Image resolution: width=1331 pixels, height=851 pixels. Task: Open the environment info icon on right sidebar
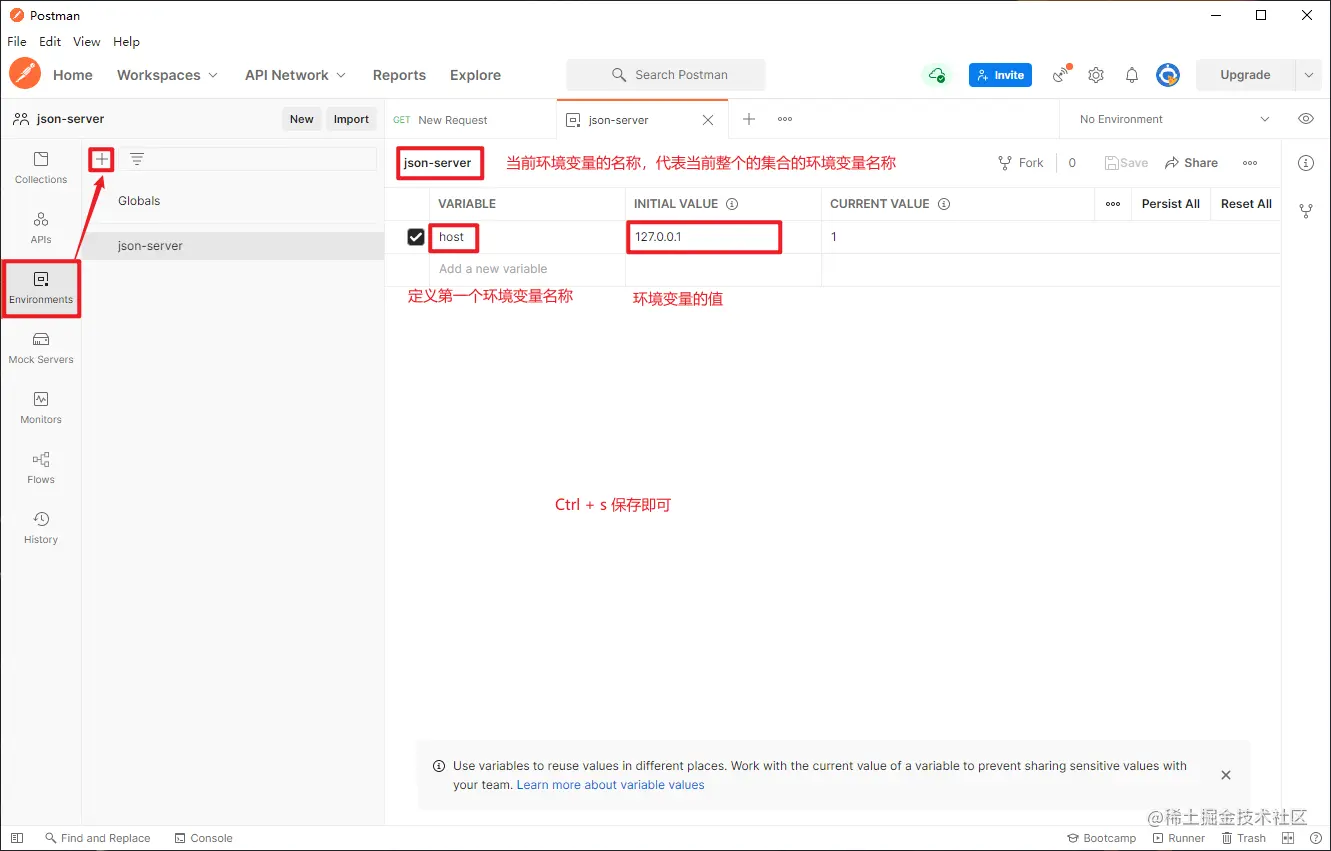click(x=1306, y=163)
